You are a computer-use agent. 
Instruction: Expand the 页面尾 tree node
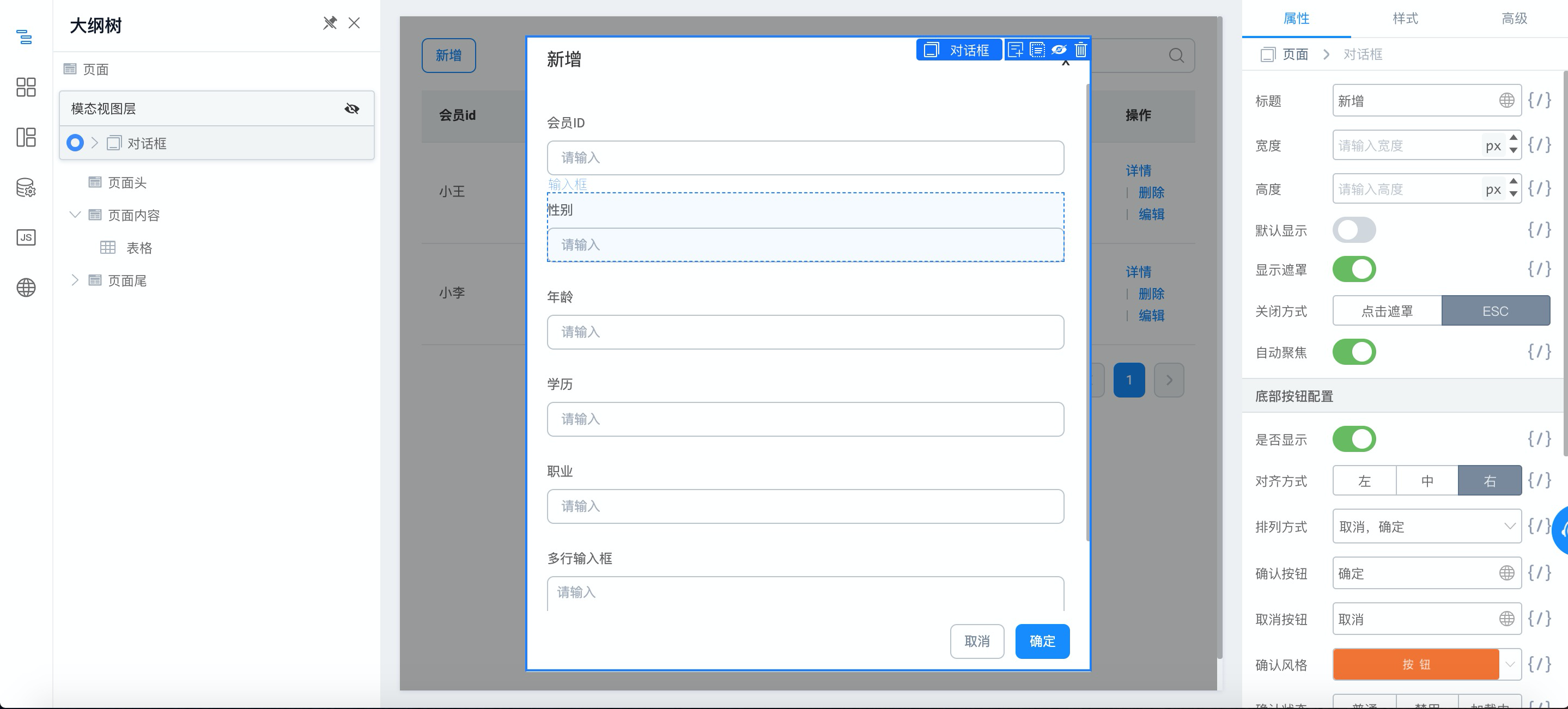75,280
